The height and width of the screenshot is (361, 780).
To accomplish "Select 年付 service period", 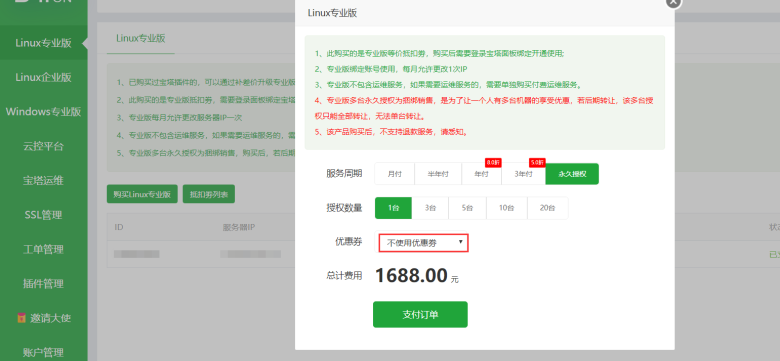I will click(x=481, y=174).
